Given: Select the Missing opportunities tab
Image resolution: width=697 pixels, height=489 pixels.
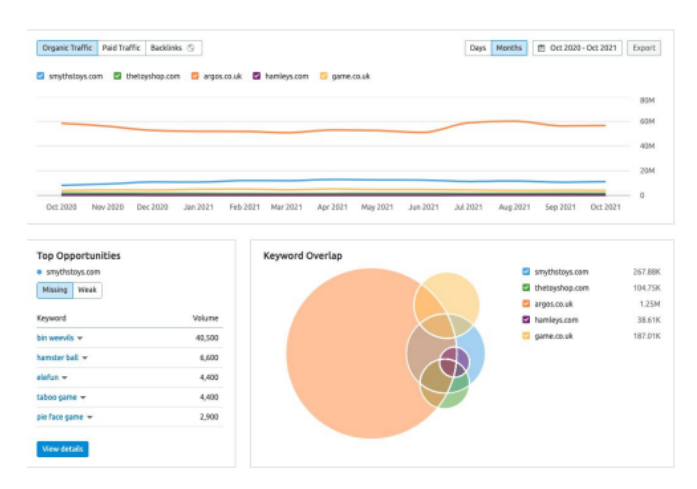Looking at the screenshot, I should coord(55,290).
